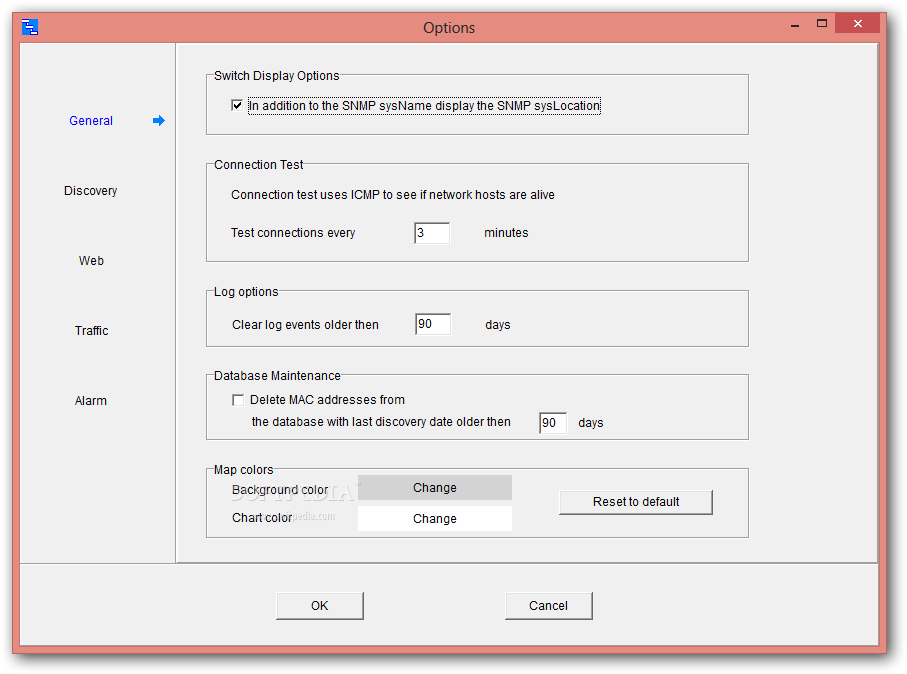Maximize the Options window
907x674 pixels.
822,24
